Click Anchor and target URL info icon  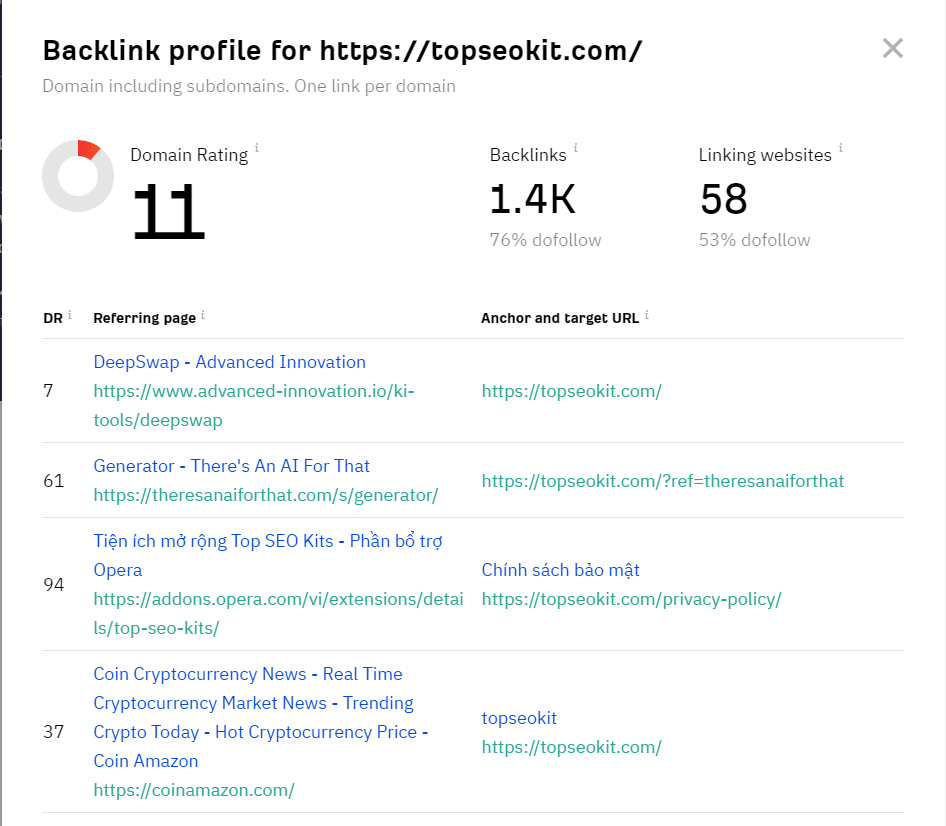tap(647, 314)
